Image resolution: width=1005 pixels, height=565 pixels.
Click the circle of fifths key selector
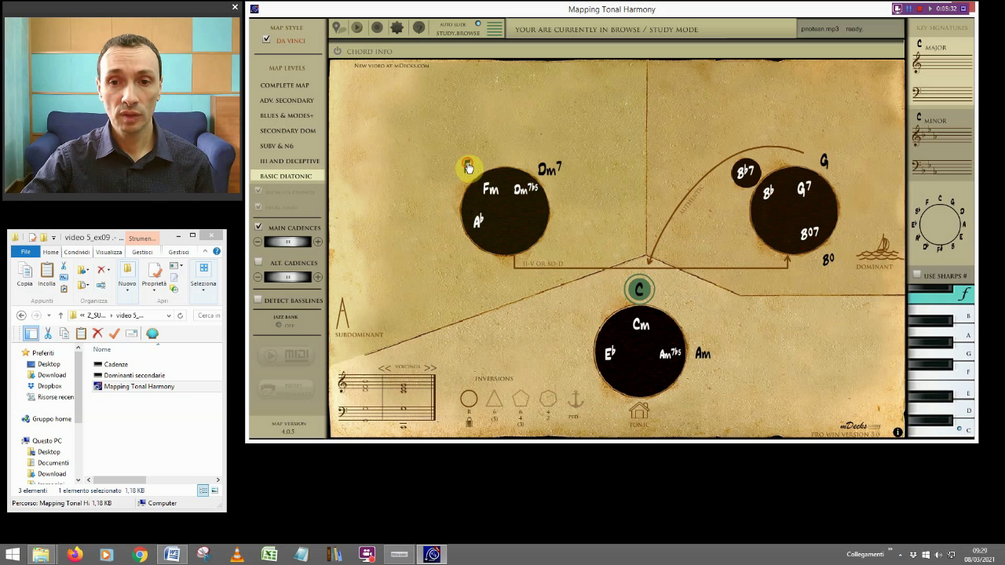[x=940, y=224]
